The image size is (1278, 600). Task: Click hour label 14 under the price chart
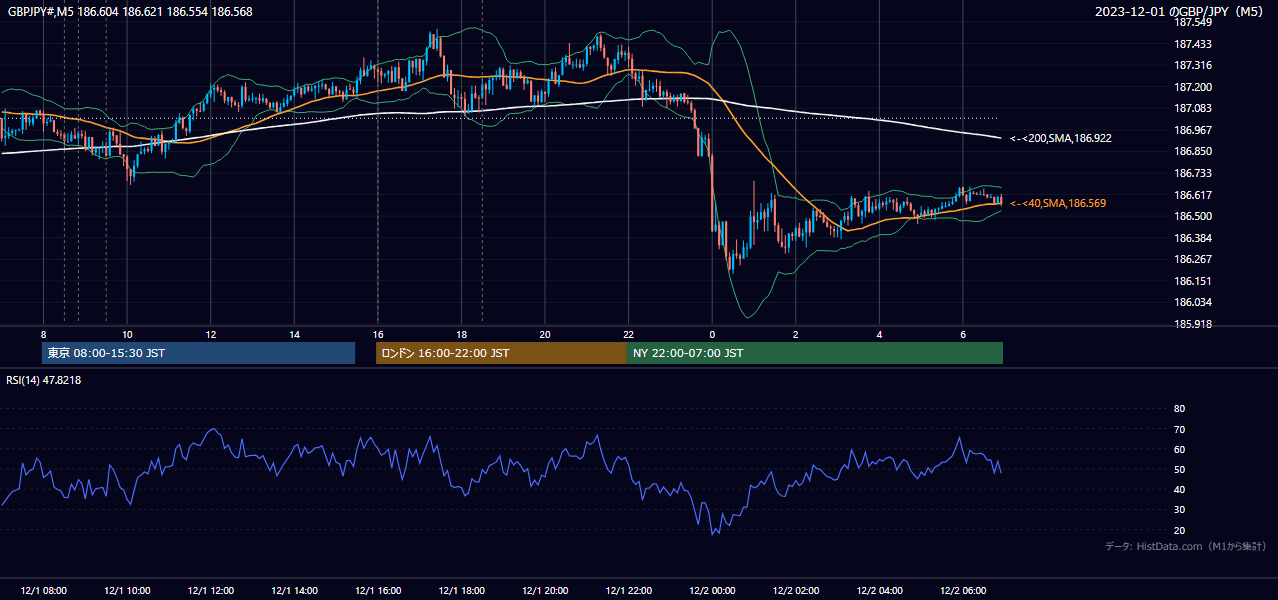294,334
